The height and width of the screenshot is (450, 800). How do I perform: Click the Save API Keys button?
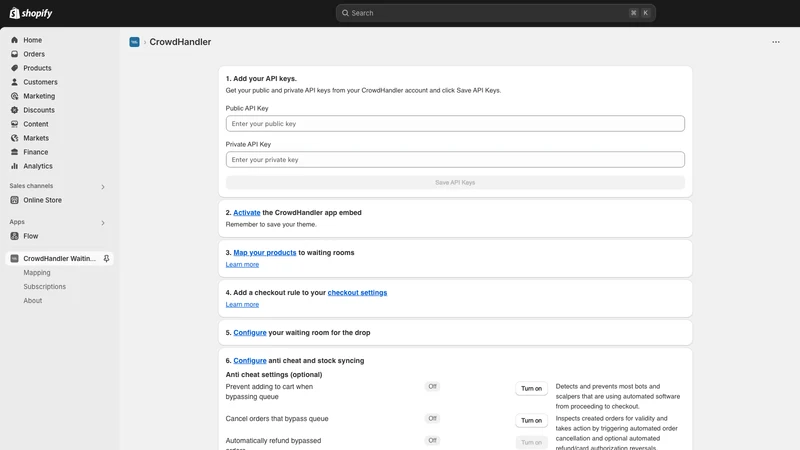coord(455,183)
